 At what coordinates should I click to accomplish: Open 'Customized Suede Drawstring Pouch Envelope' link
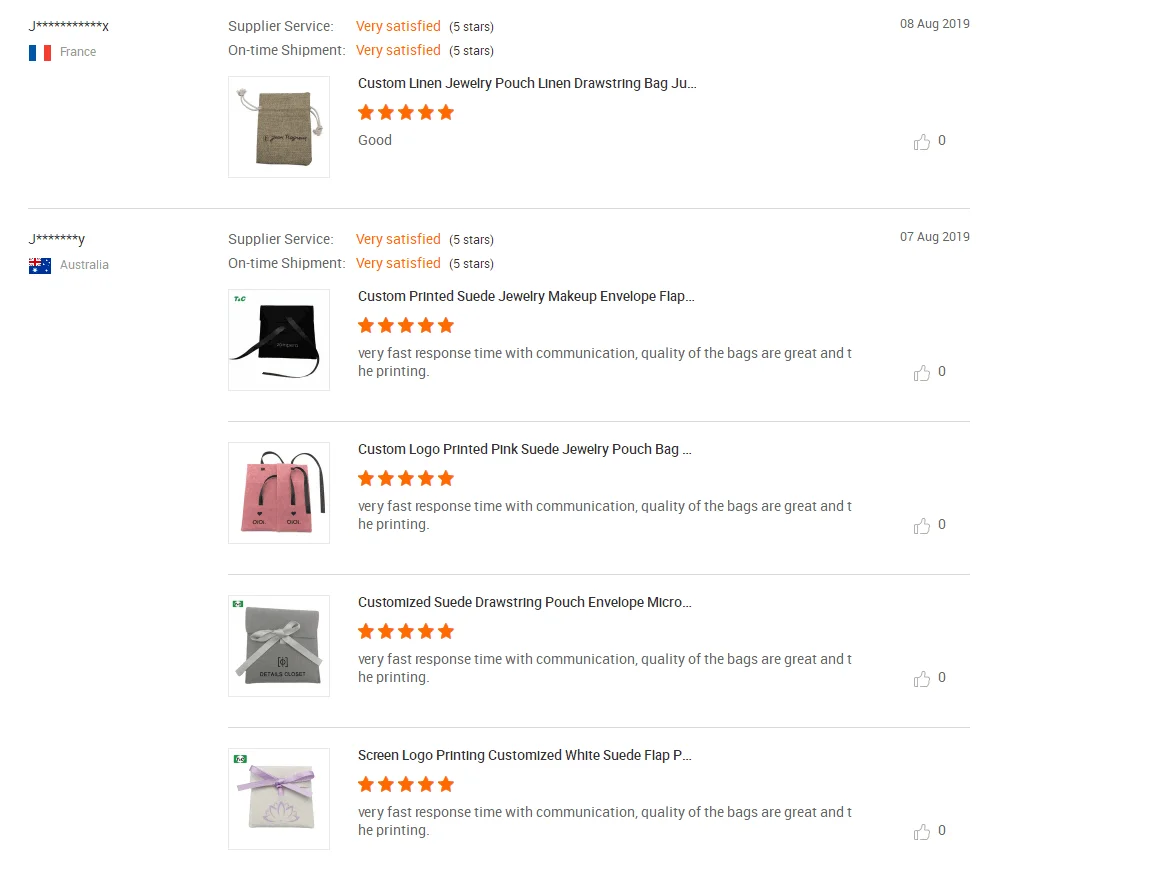tap(525, 602)
